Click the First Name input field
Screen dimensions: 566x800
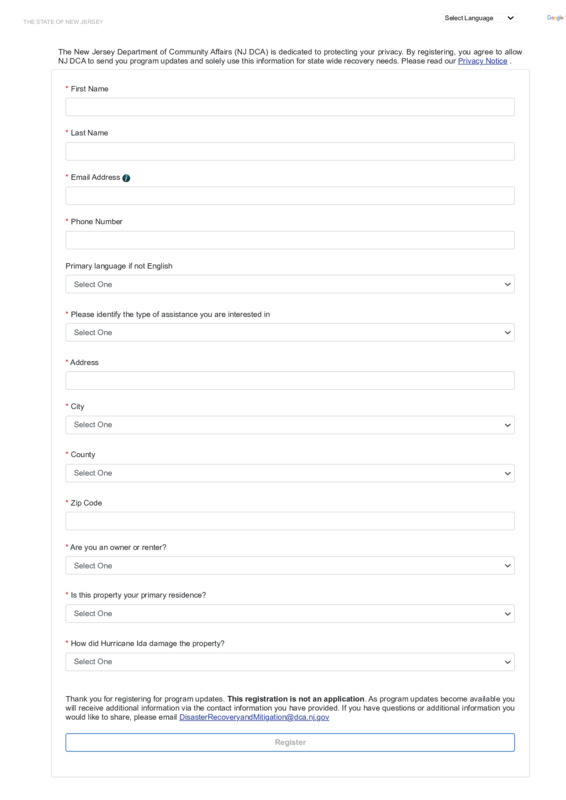290,107
